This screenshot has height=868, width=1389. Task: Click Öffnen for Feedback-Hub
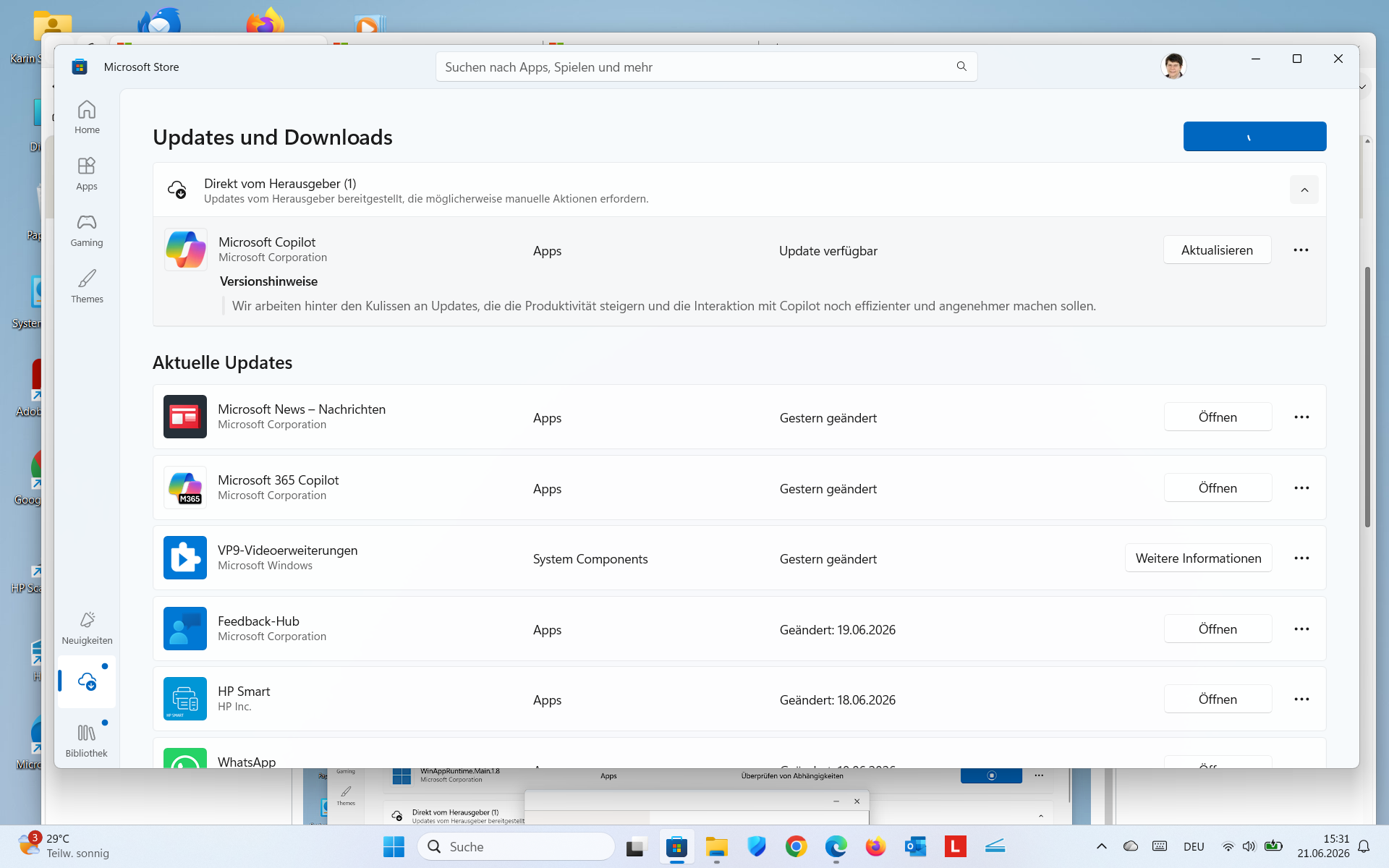coord(1218,629)
